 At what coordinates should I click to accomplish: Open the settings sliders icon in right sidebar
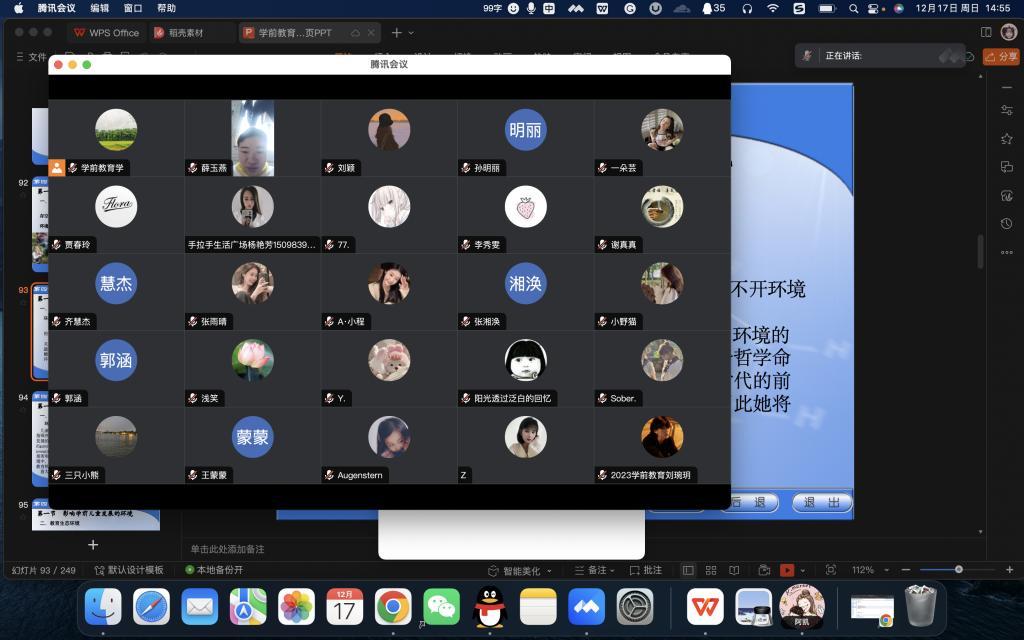[x=1006, y=111]
